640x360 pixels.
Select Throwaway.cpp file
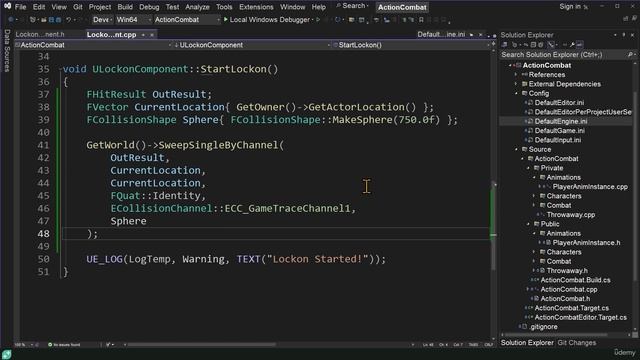click(571, 215)
